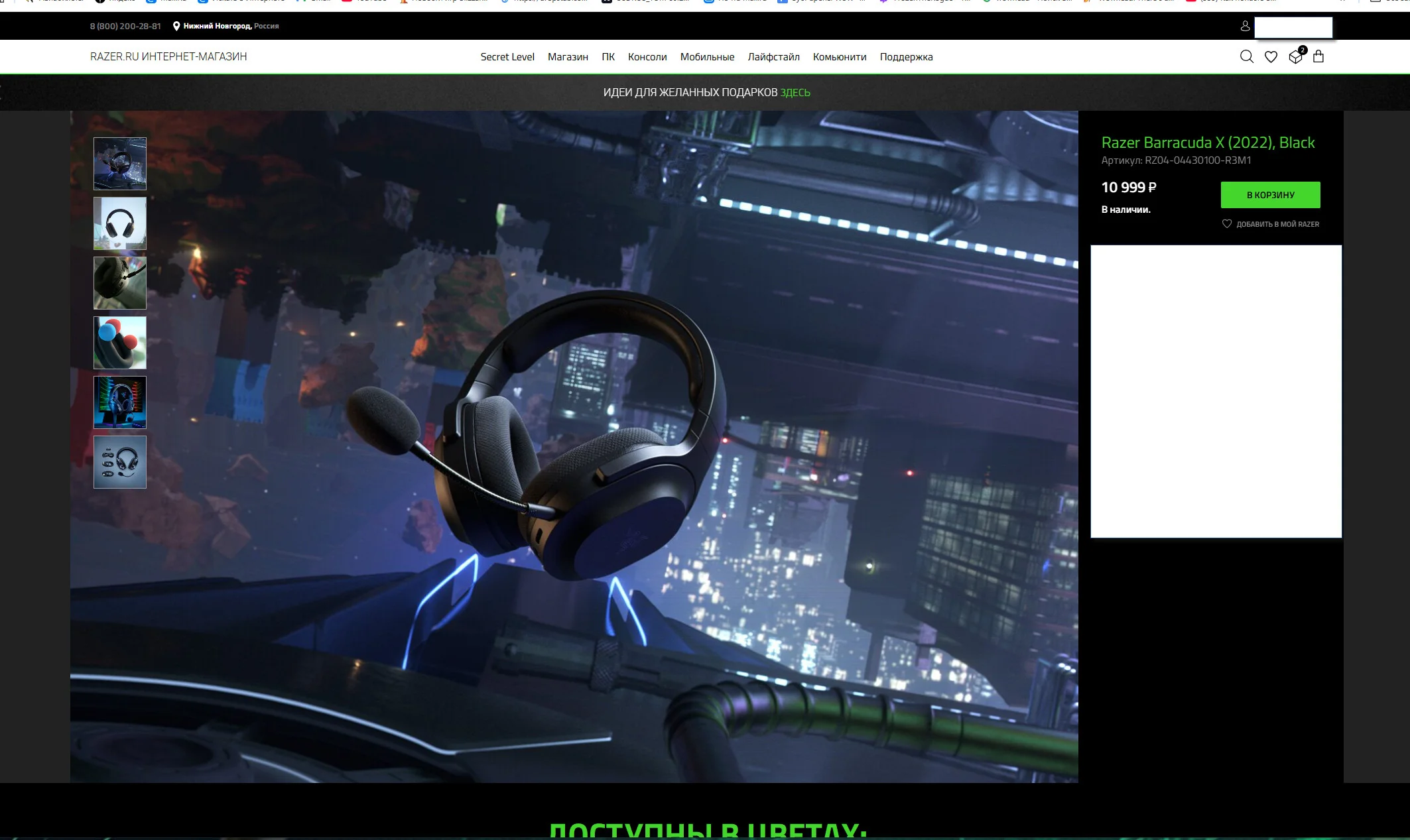Follow the green ЗДЕСЬ gift ideas link
This screenshot has width=1410, height=840.
795,93
